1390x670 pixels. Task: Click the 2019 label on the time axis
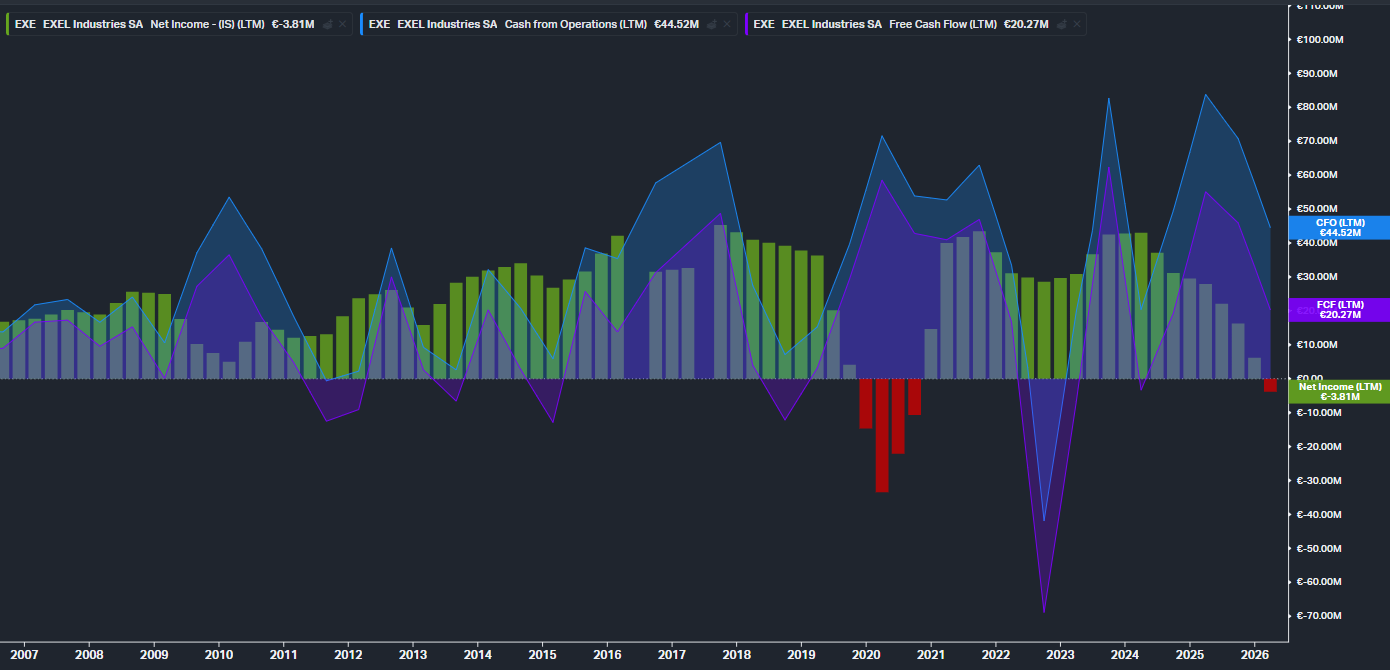coord(801,655)
